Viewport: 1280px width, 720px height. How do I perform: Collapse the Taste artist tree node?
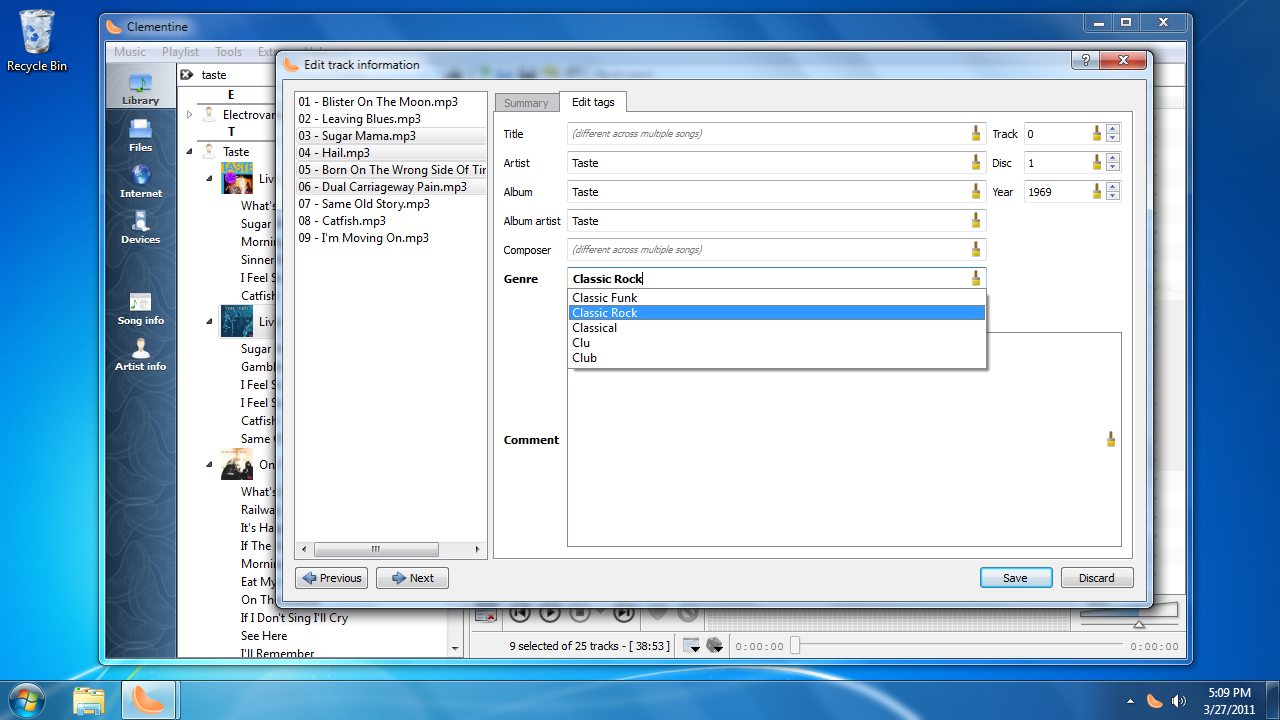[189, 152]
